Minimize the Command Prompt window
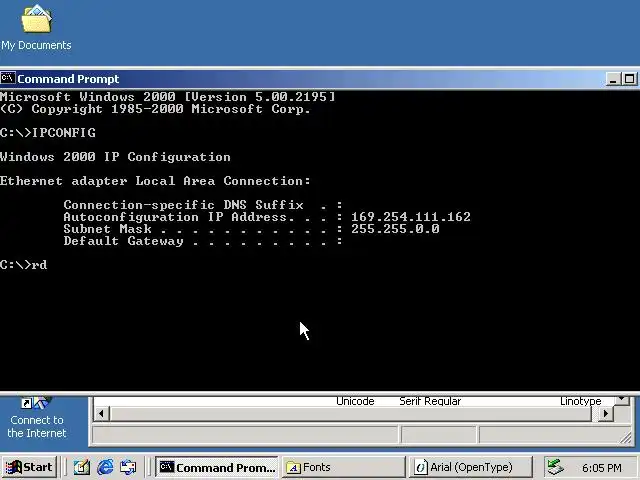The width and height of the screenshot is (640, 480). pyautogui.click(x=613, y=79)
